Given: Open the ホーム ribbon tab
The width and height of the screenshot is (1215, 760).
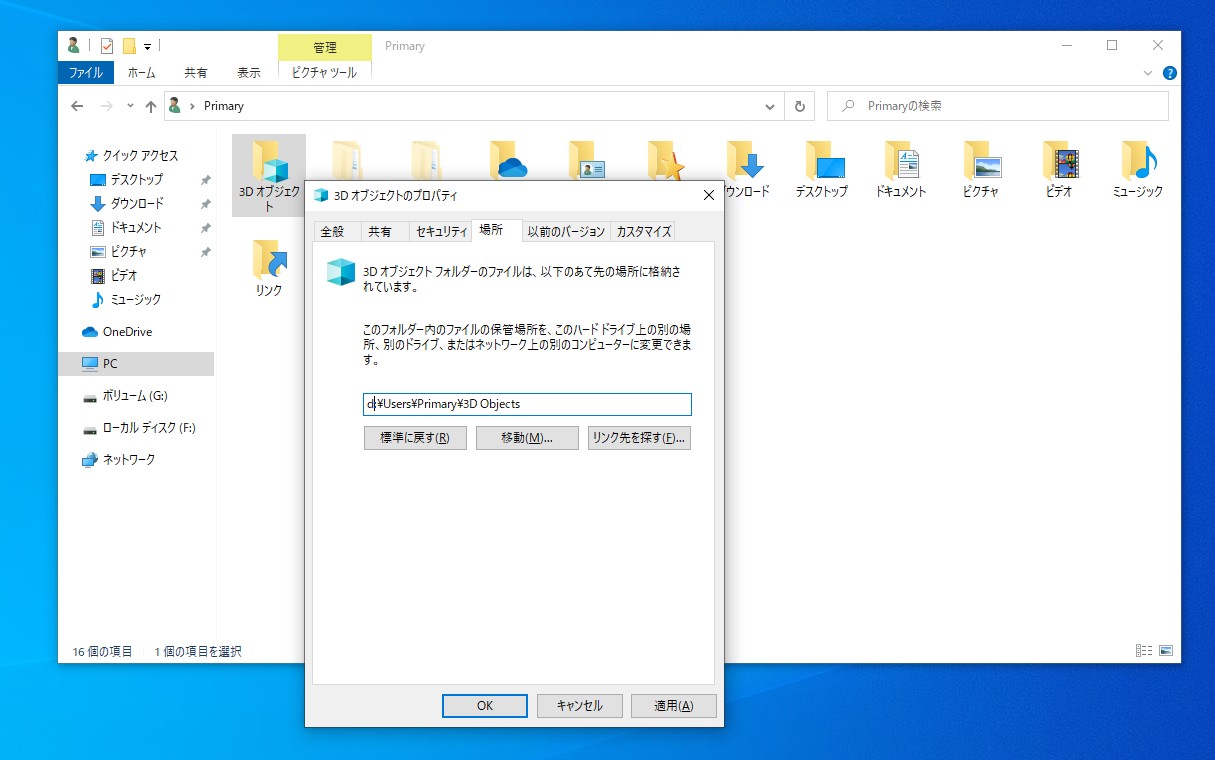Looking at the screenshot, I should click(x=142, y=73).
